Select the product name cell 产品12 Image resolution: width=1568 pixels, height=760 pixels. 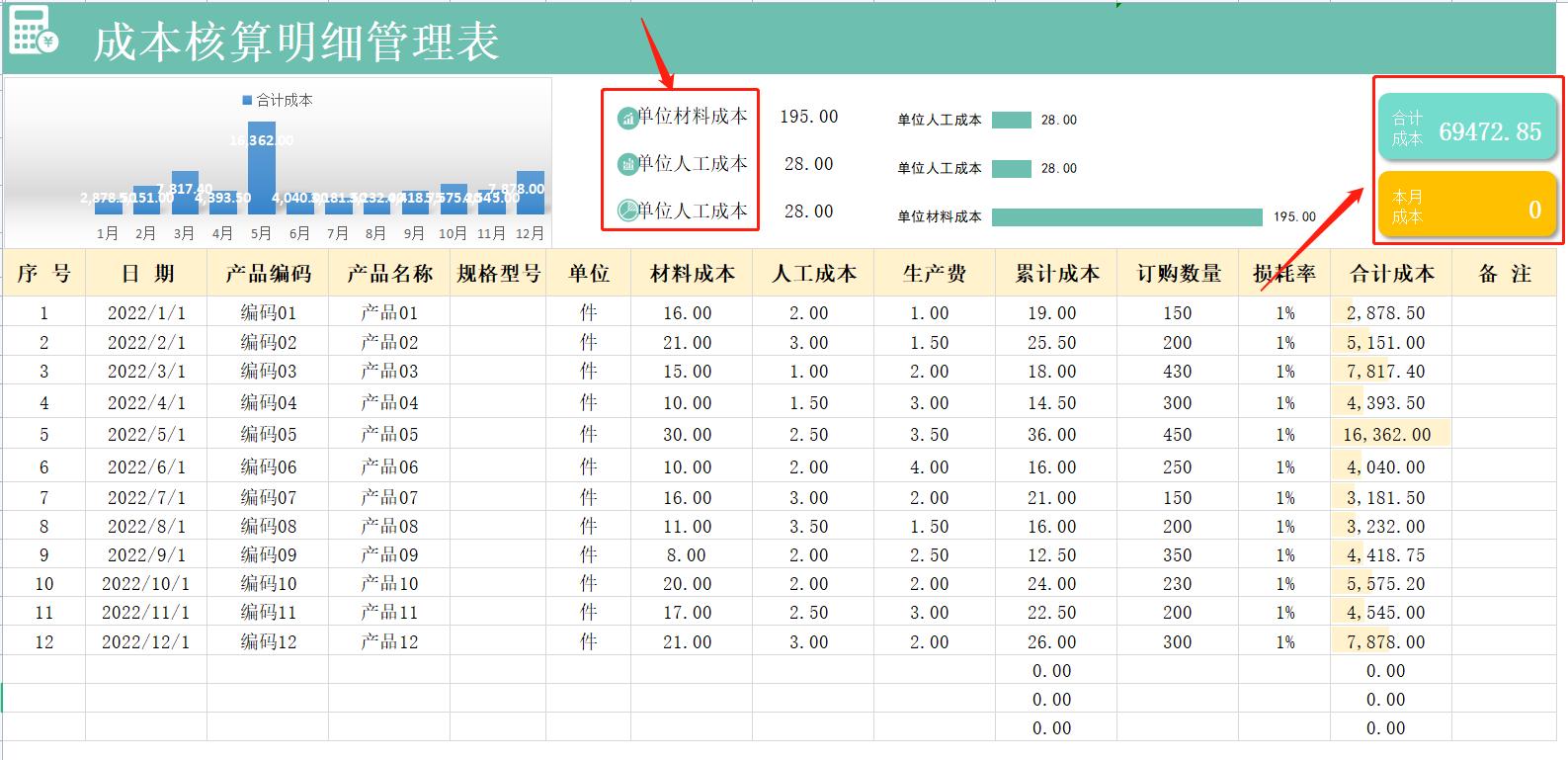click(x=389, y=642)
